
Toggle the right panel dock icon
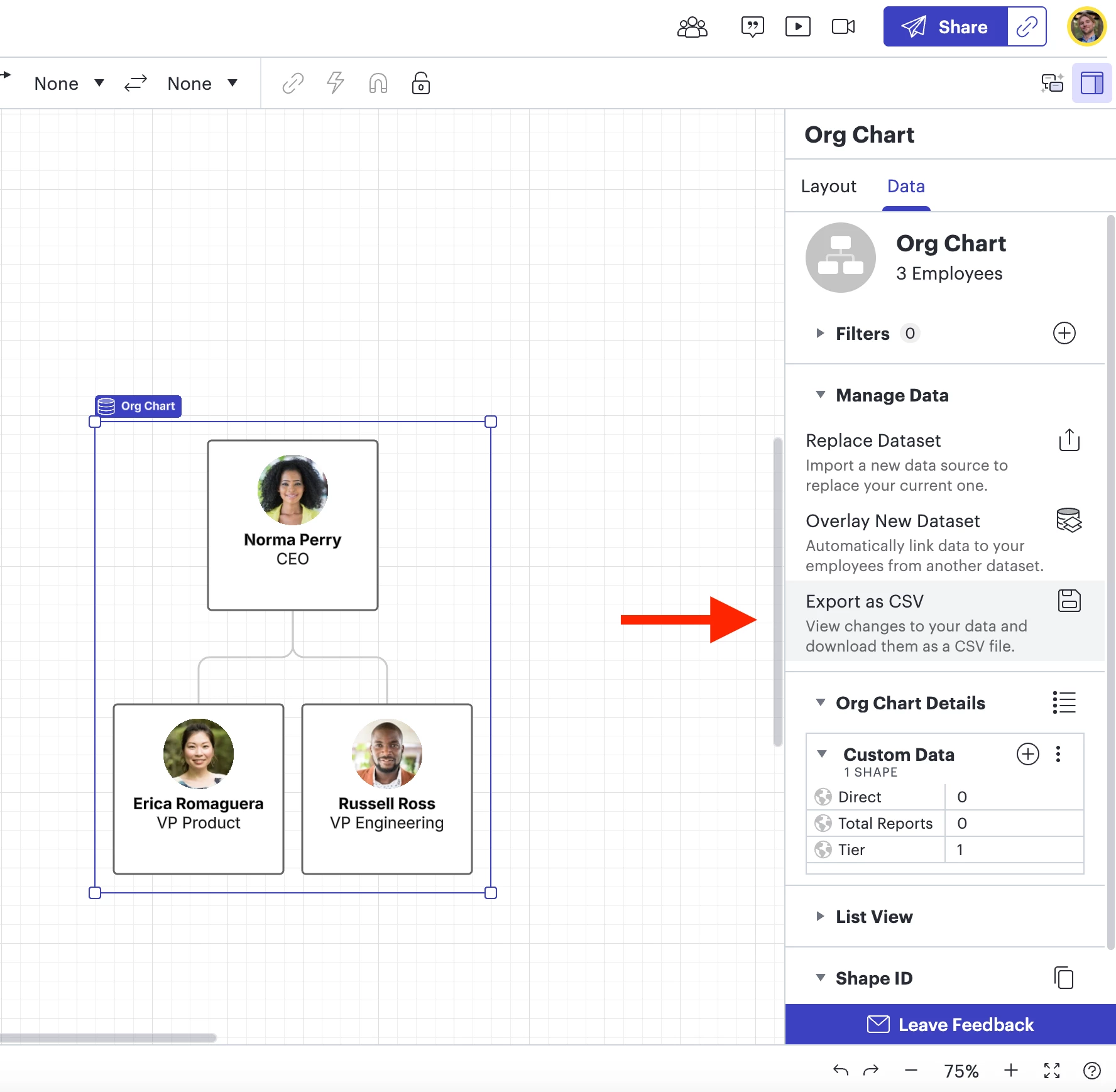pyautogui.click(x=1091, y=83)
